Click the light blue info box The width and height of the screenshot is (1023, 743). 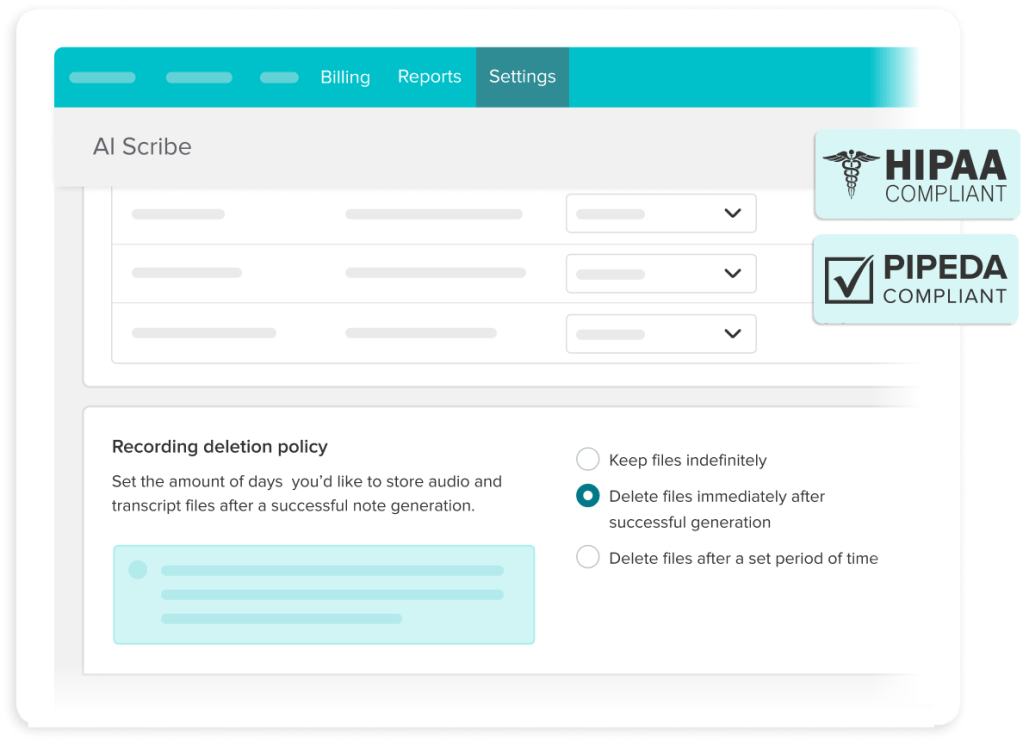coord(324,595)
